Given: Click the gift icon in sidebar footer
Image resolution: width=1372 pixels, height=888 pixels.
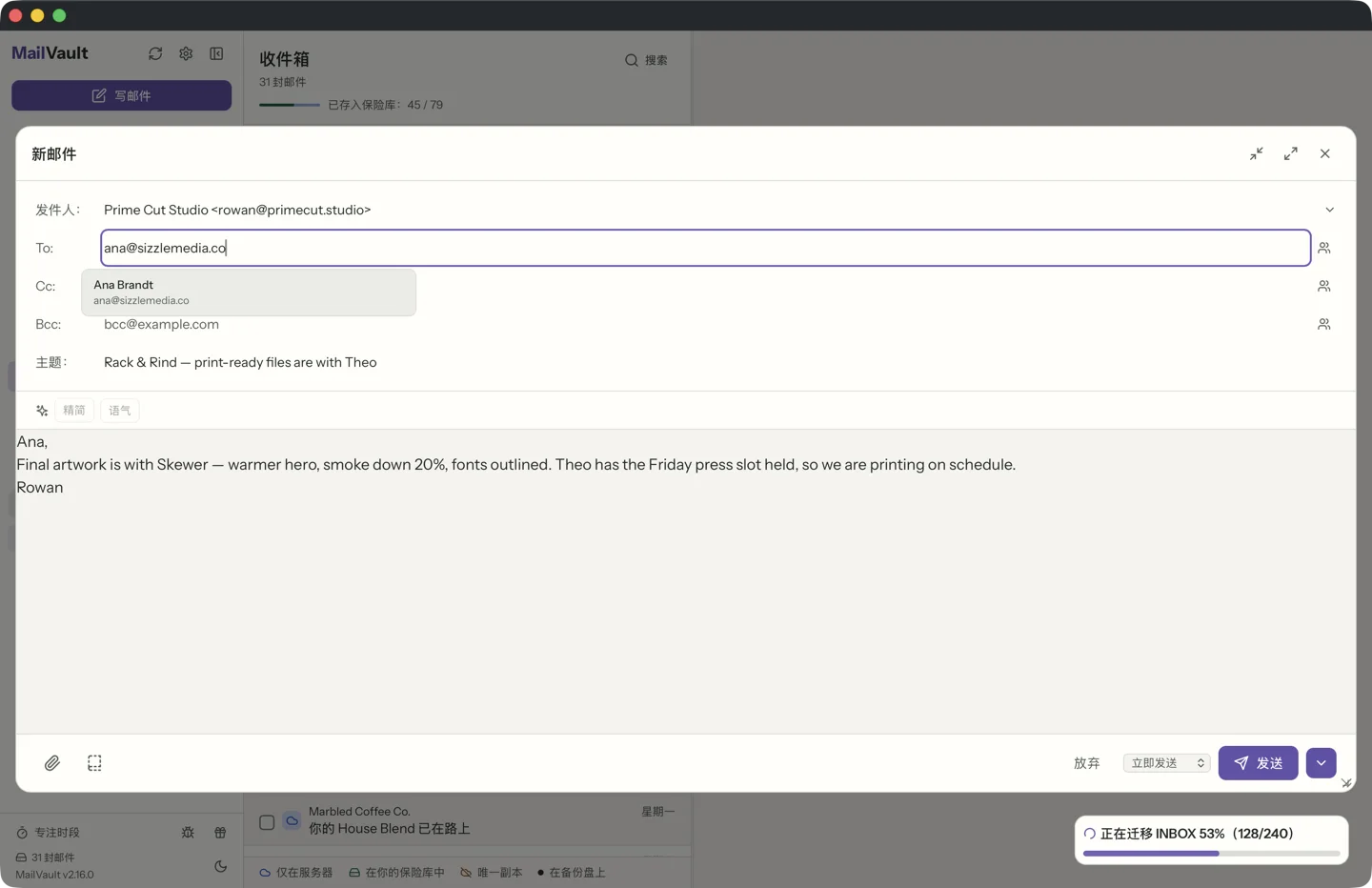Looking at the screenshot, I should [220, 833].
